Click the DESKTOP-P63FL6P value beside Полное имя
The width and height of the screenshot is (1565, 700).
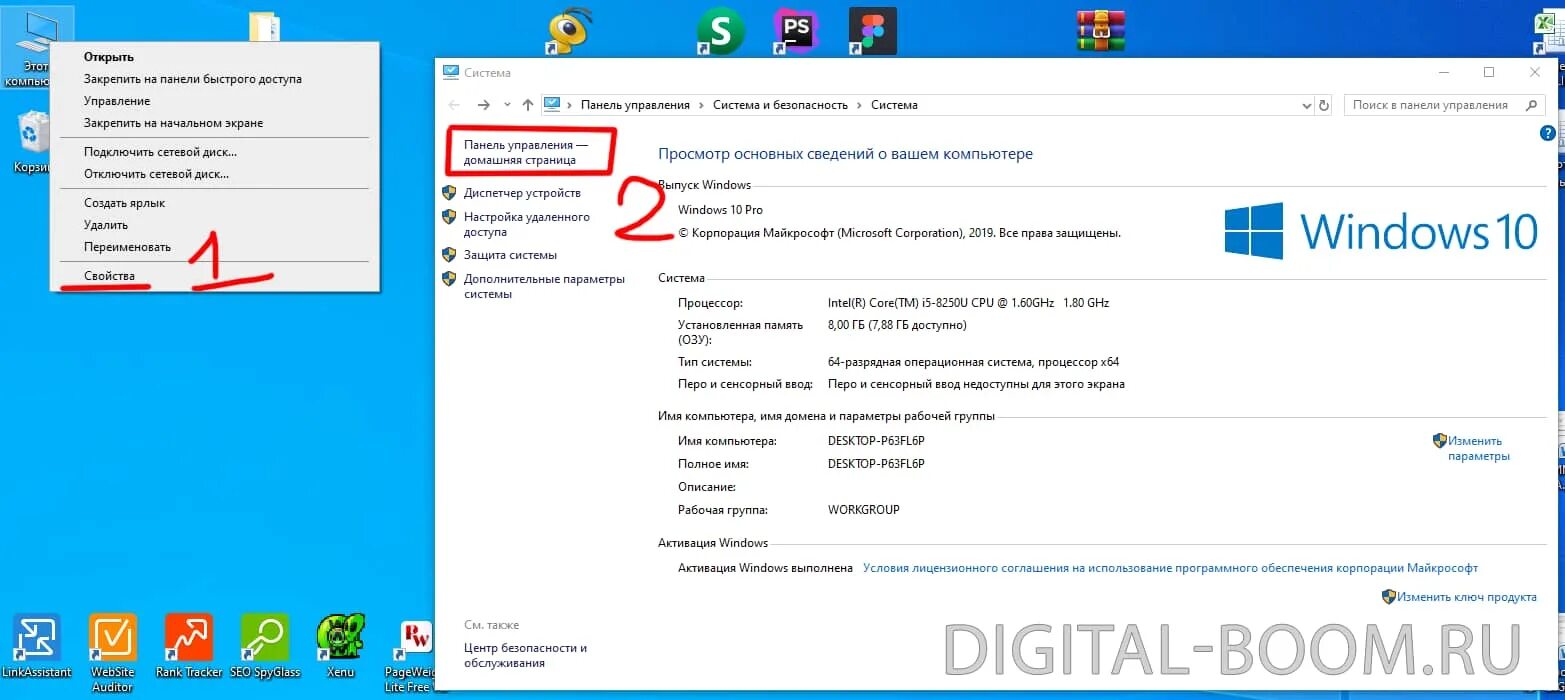[x=876, y=464]
